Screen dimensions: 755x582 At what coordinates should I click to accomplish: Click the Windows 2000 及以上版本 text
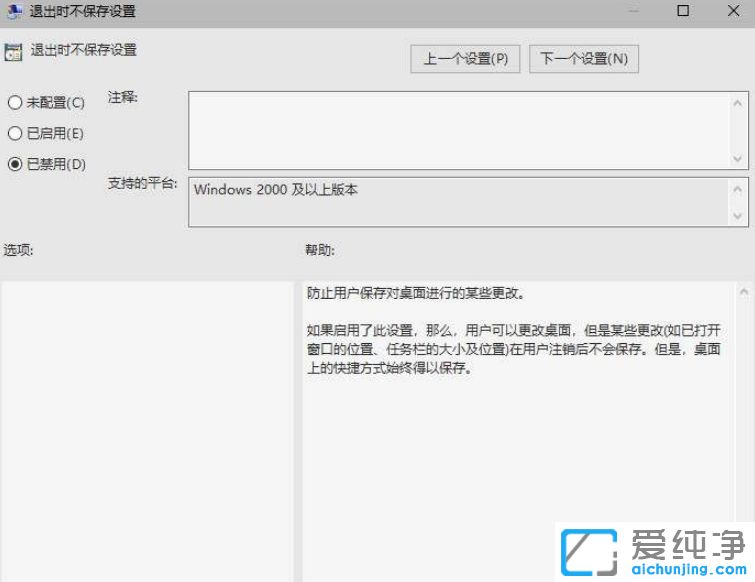click(x=276, y=190)
